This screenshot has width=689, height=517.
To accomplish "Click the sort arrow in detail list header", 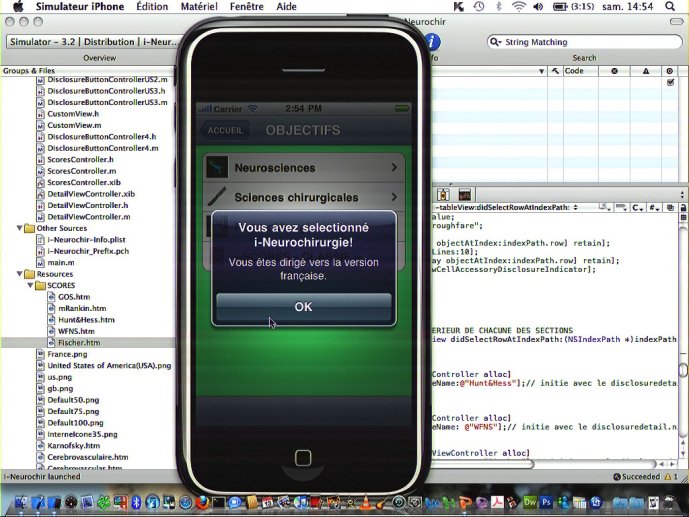I will pos(541,71).
